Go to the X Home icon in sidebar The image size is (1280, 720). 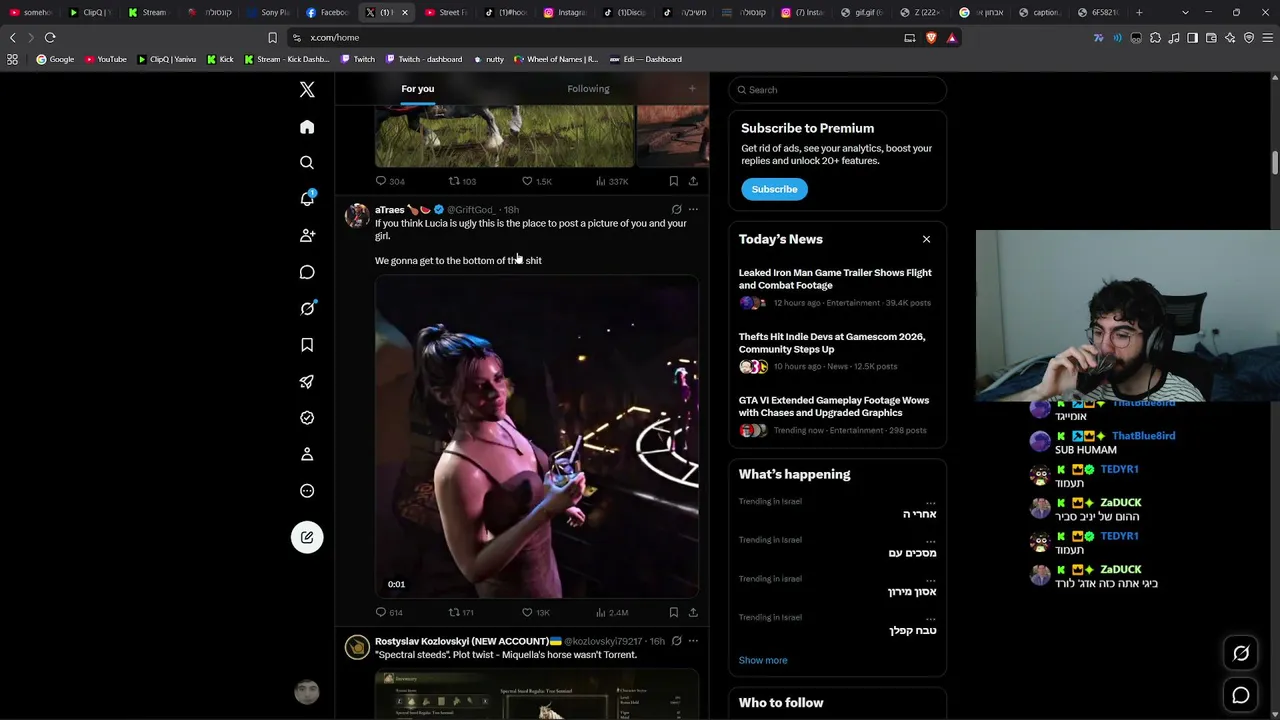307,127
